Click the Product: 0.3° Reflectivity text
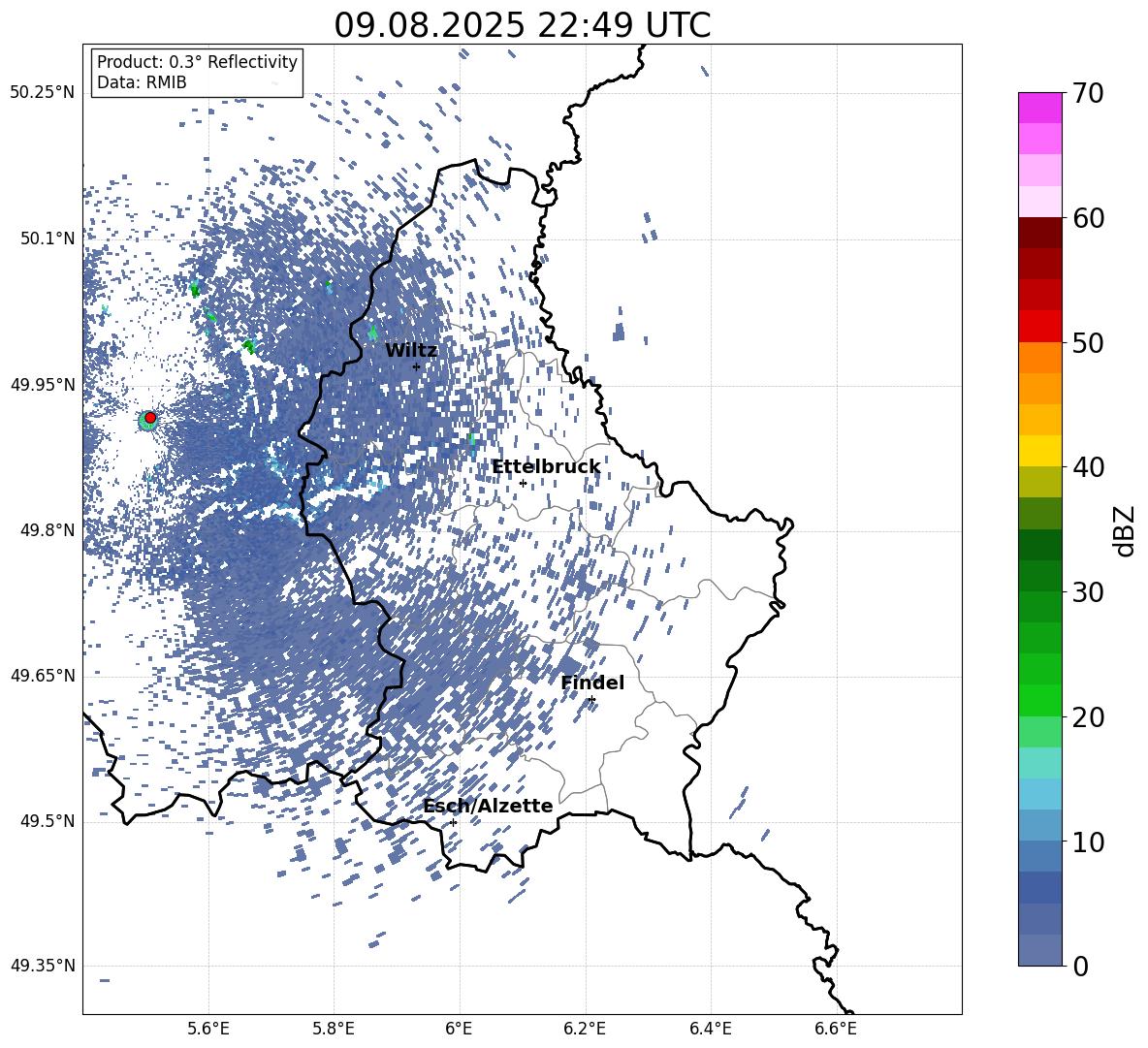This screenshot has width=1148, height=1048. pyautogui.click(x=197, y=62)
